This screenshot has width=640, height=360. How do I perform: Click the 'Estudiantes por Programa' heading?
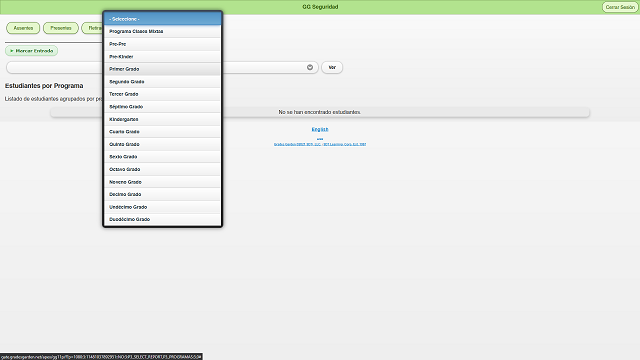[x=44, y=86]
